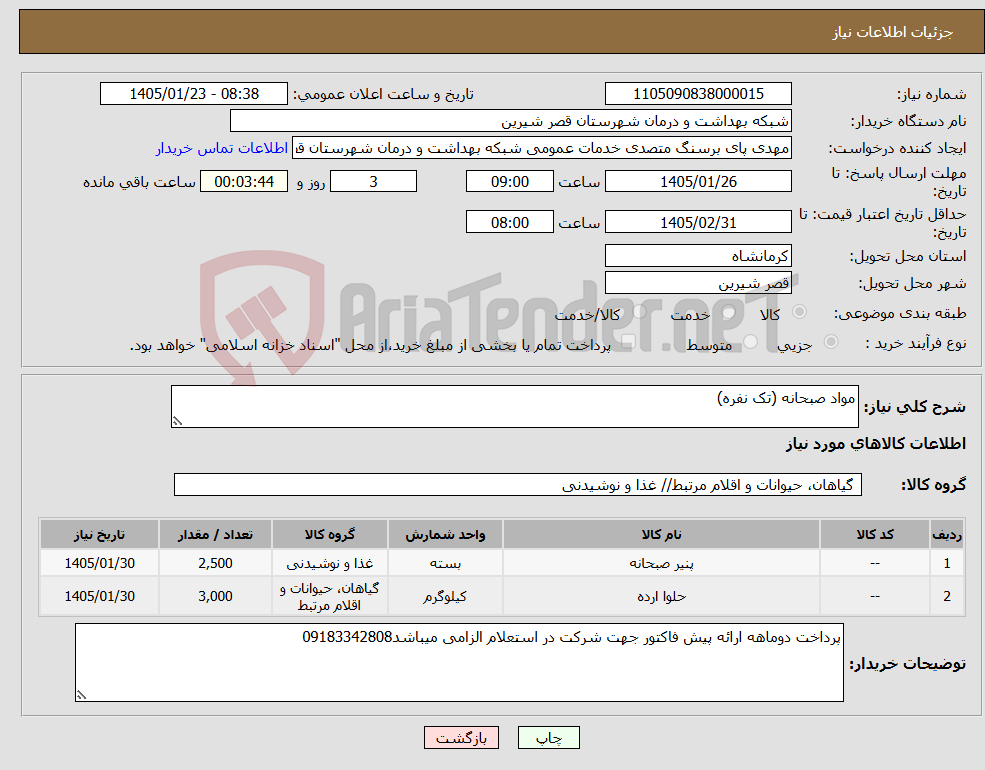Click the نام کالا column header
Viewport: 985px width, 770px height.
coord(661,534)
